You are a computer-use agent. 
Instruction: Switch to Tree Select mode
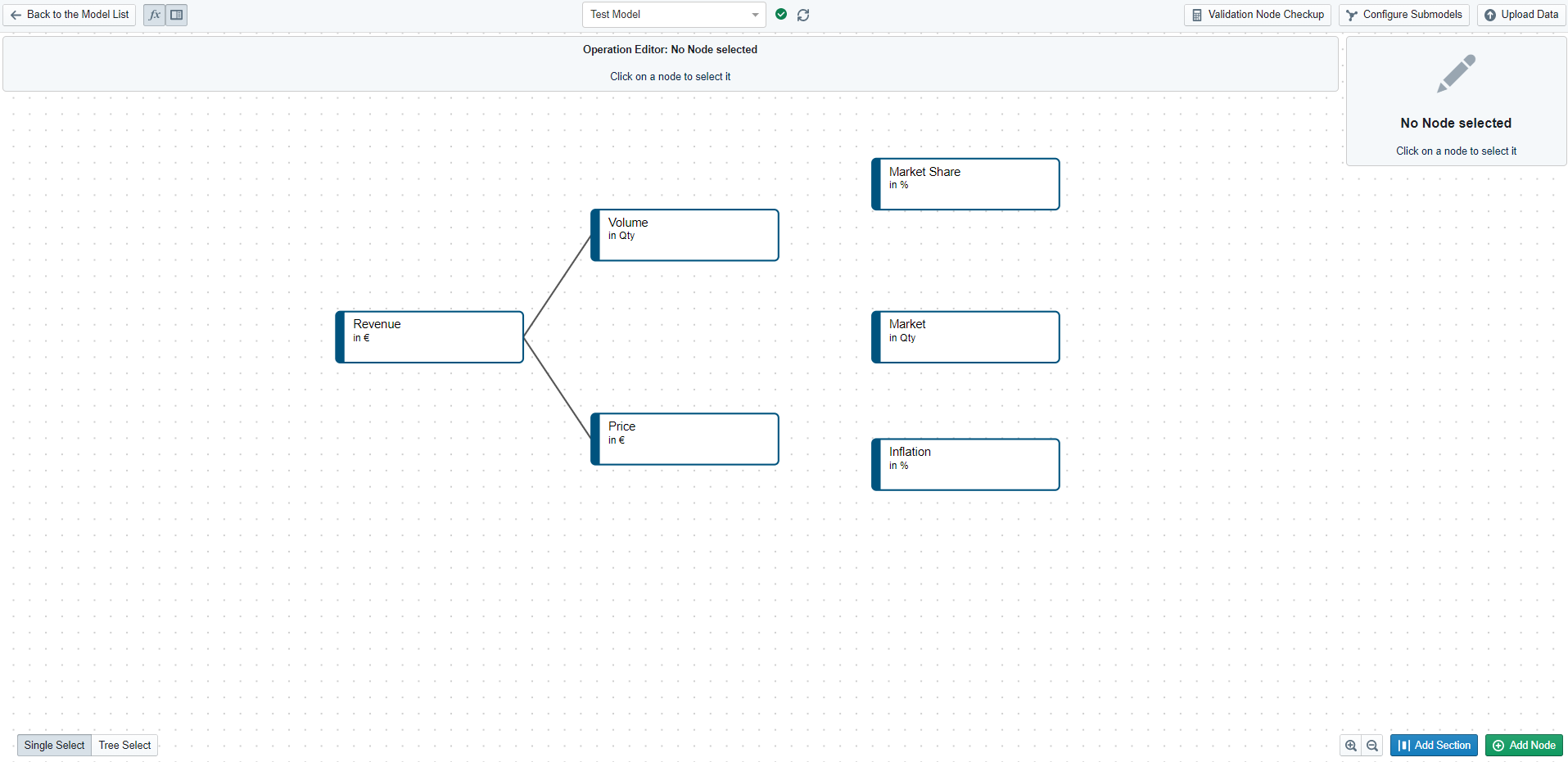[124, 745]
